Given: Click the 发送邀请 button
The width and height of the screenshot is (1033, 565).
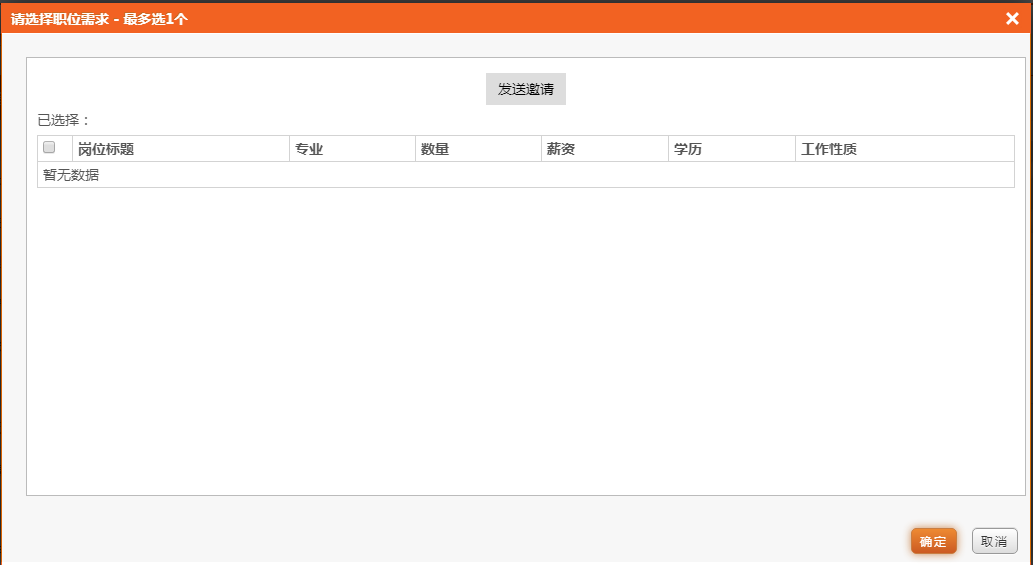Looking at the screenshot, I should click(526, 89).
